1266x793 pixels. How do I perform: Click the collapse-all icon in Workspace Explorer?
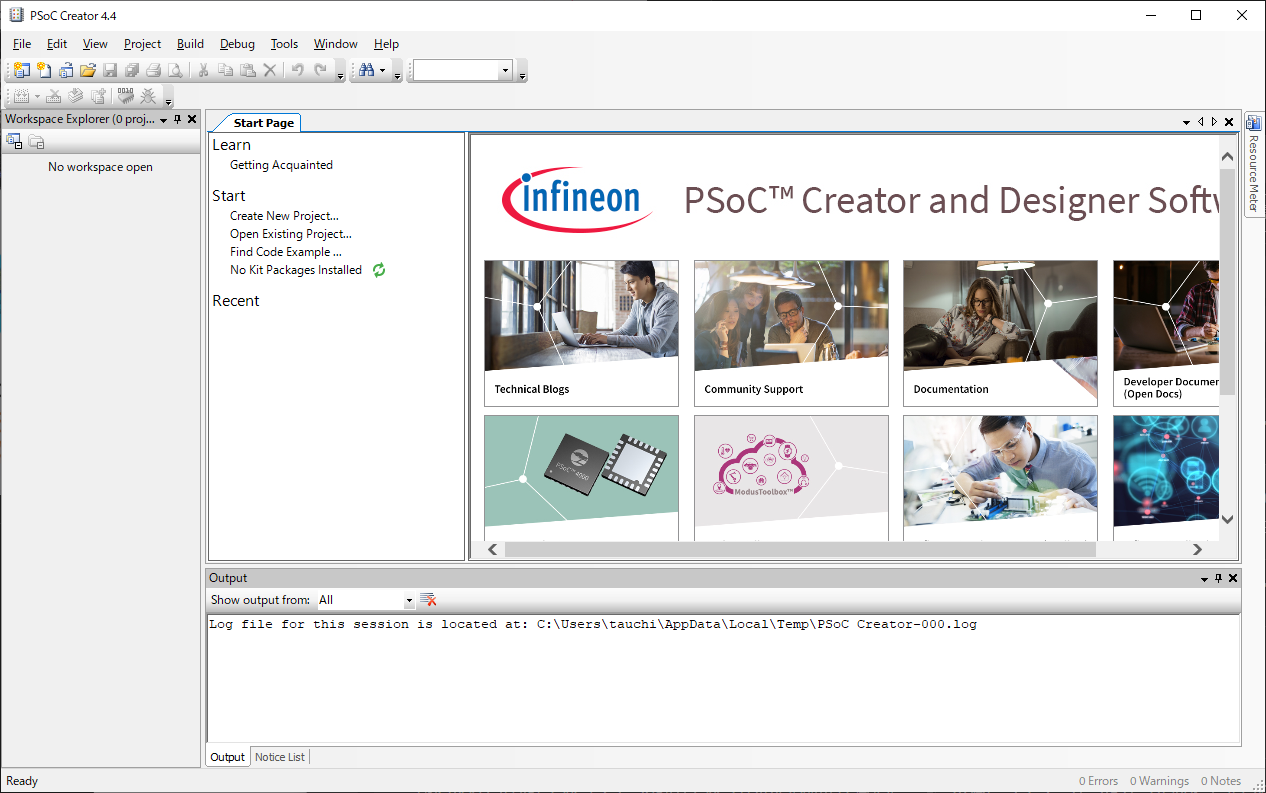[14, 142]
